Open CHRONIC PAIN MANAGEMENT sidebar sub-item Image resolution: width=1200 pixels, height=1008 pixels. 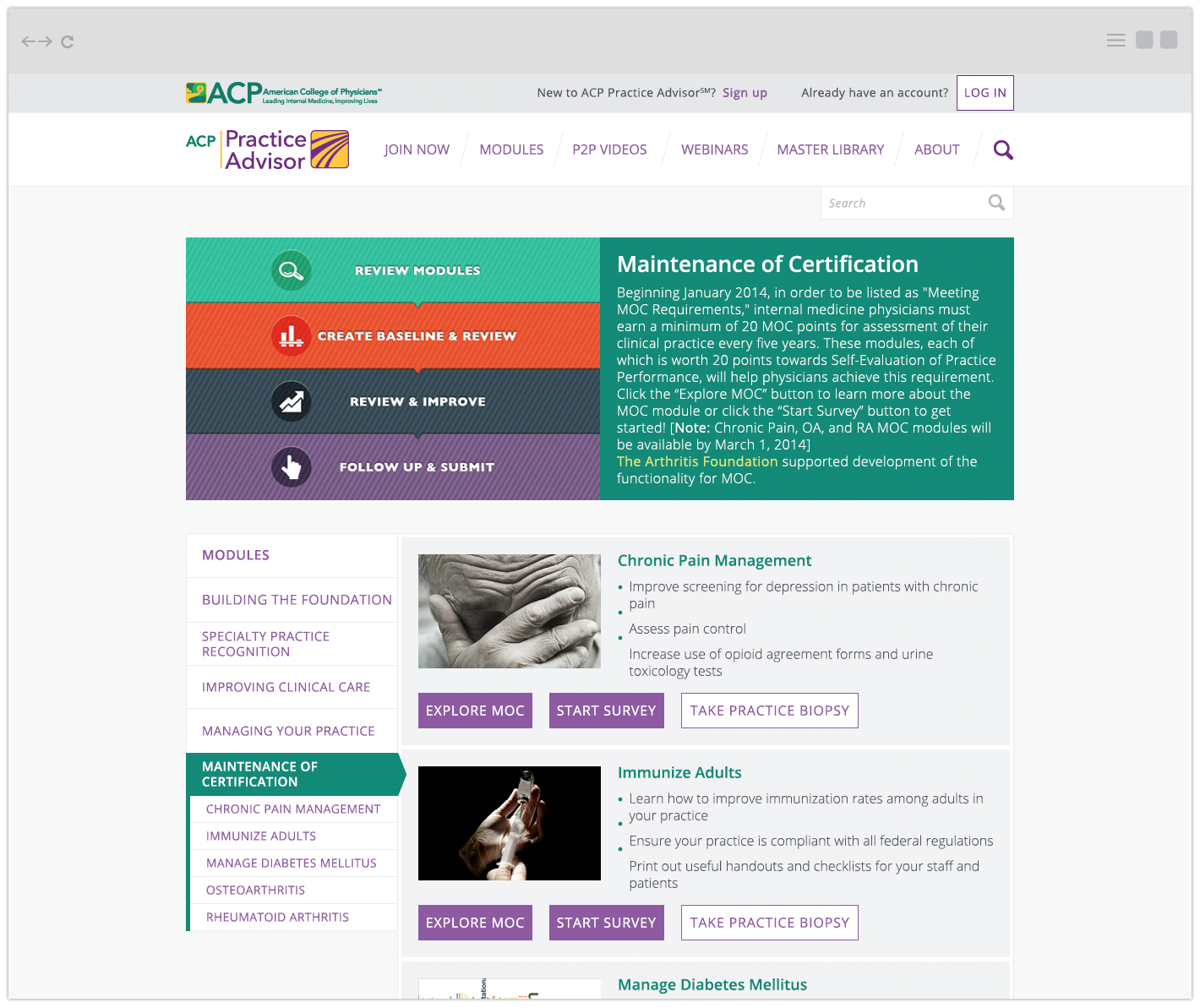point(293,809)
